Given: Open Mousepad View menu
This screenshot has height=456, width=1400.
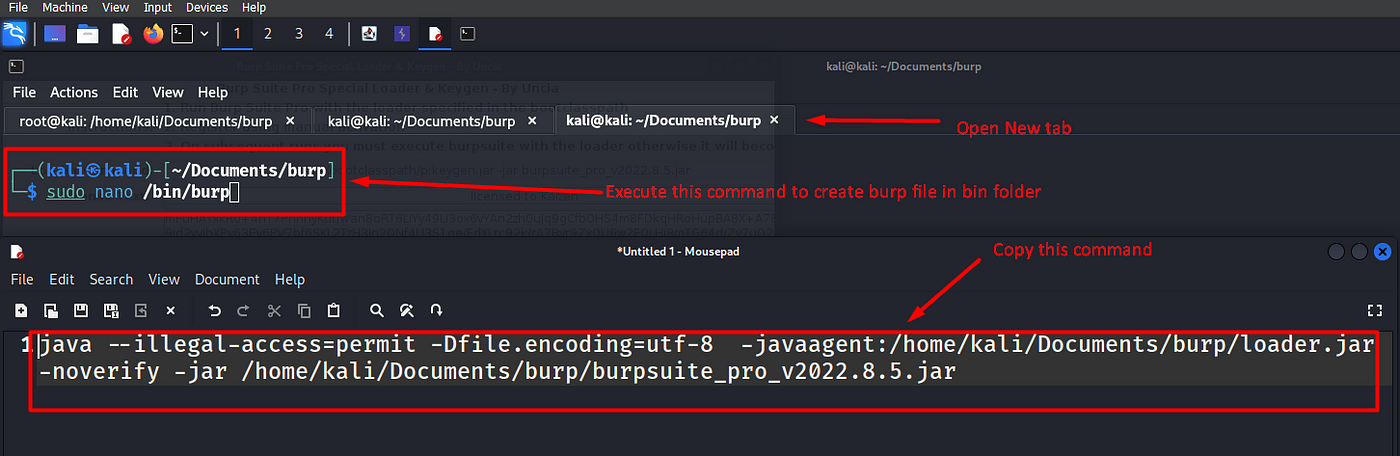Looking at the screenshot, I should coord(164,279).
